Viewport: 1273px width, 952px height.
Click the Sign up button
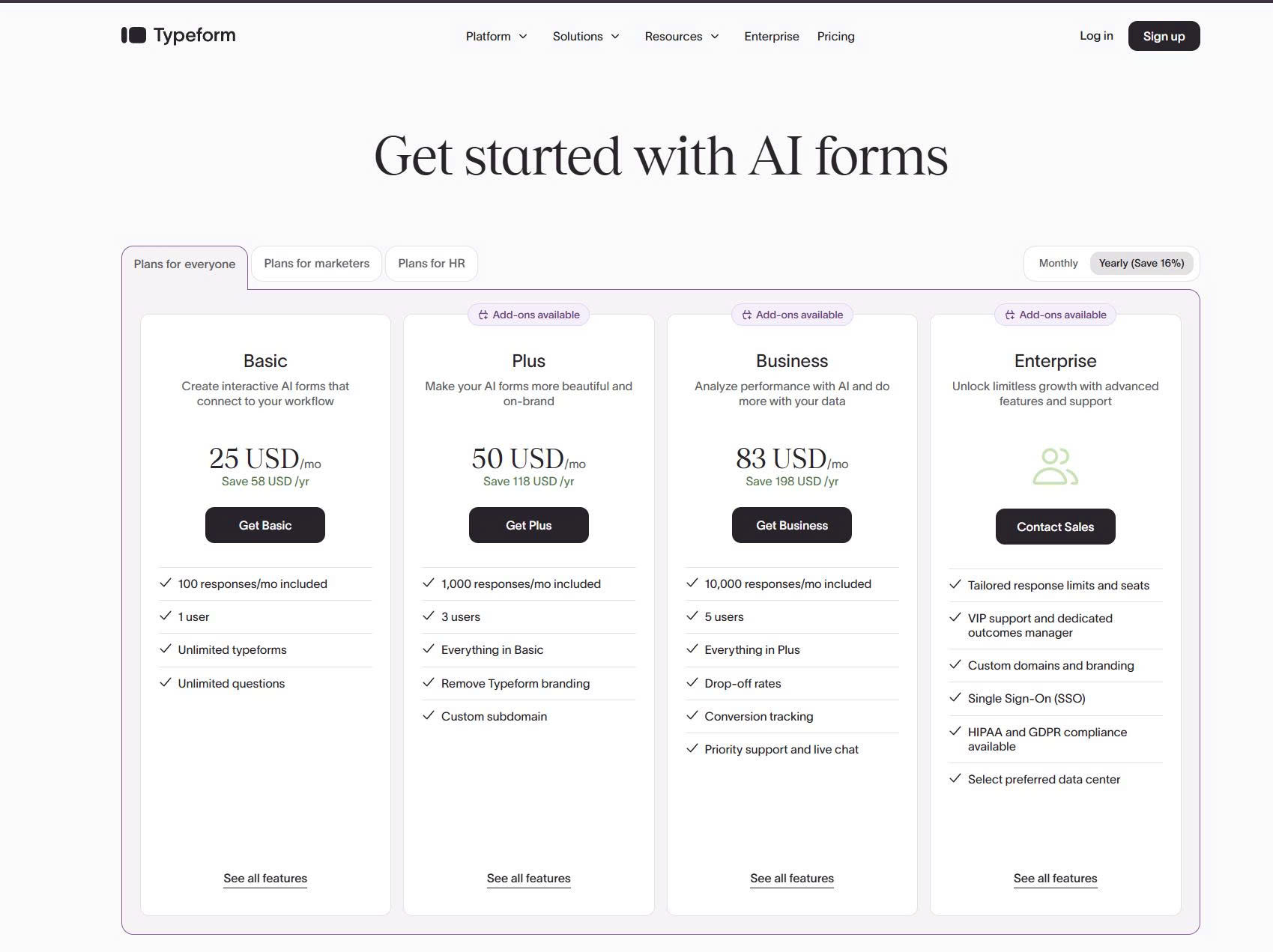pyautogui.click(x=1163, y=35)
